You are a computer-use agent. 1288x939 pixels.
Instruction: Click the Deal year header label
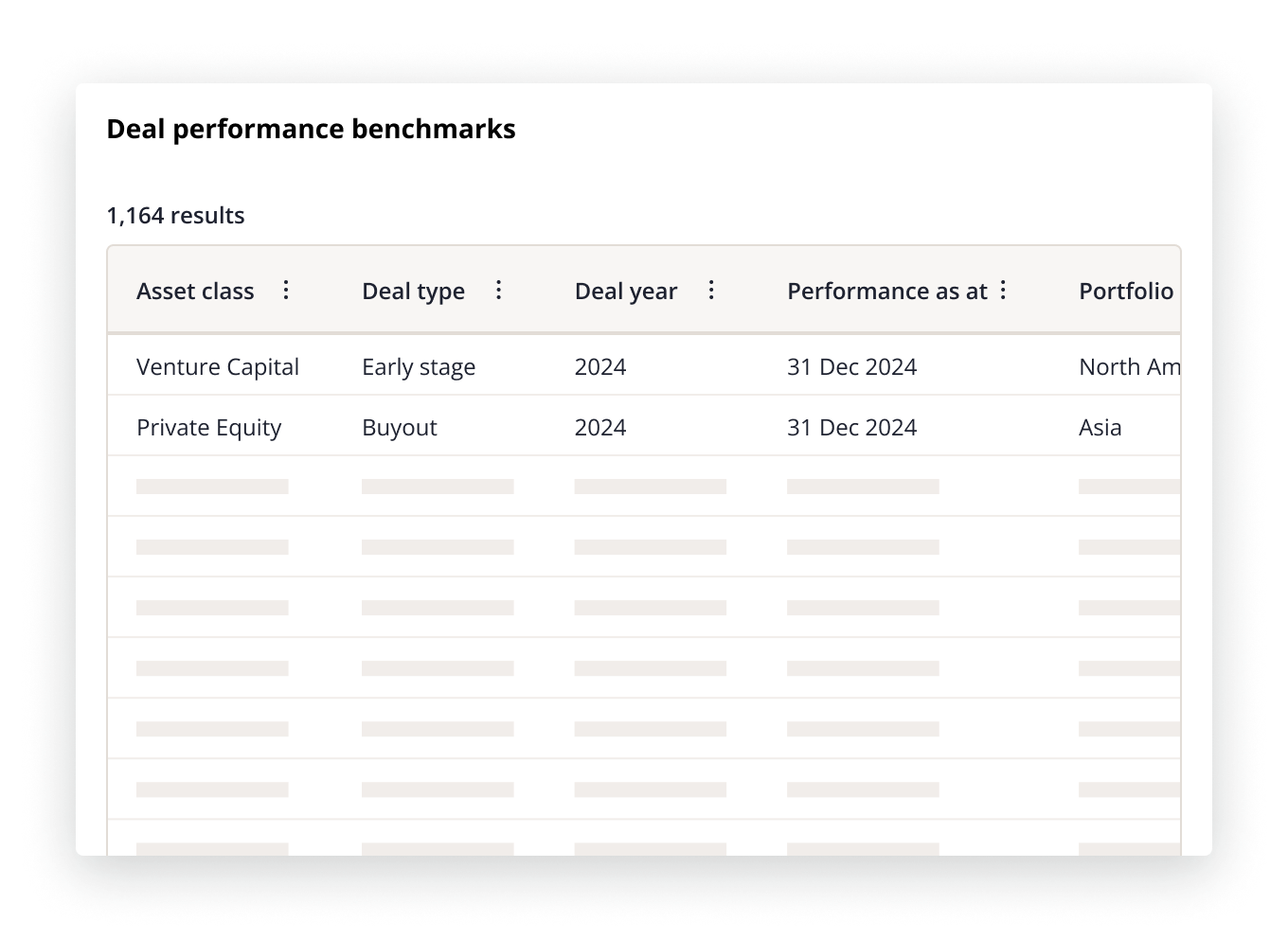tap(625, 292)
